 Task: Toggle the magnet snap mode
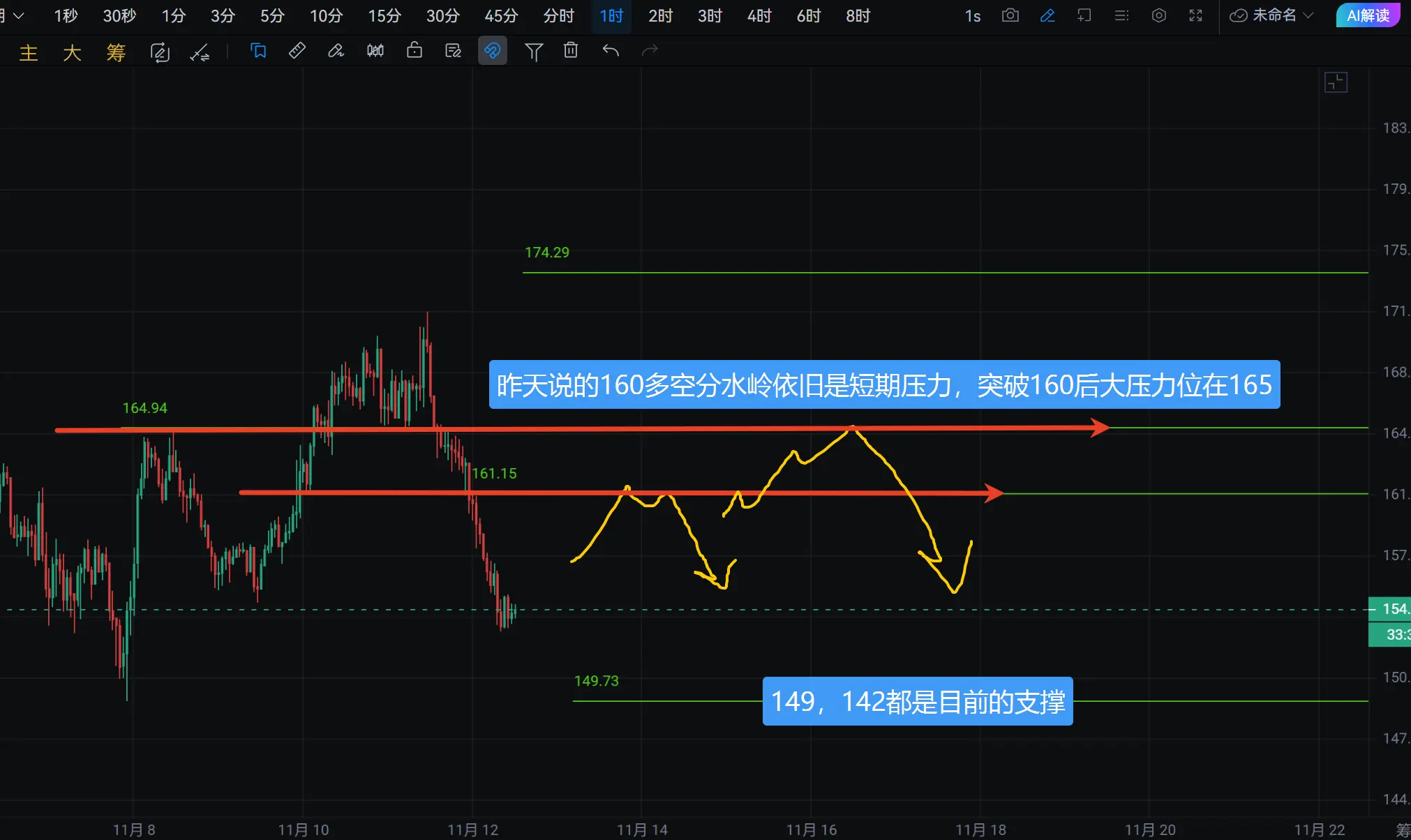[x=492, y=51]
